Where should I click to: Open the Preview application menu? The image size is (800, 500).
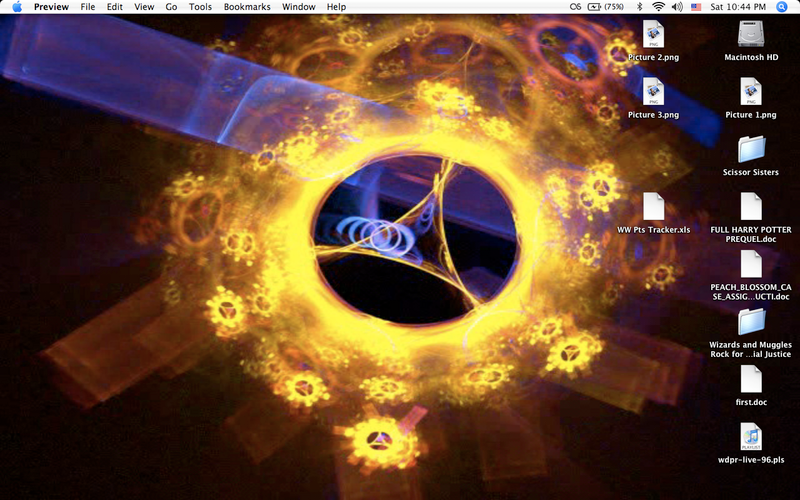pos(51,7)
